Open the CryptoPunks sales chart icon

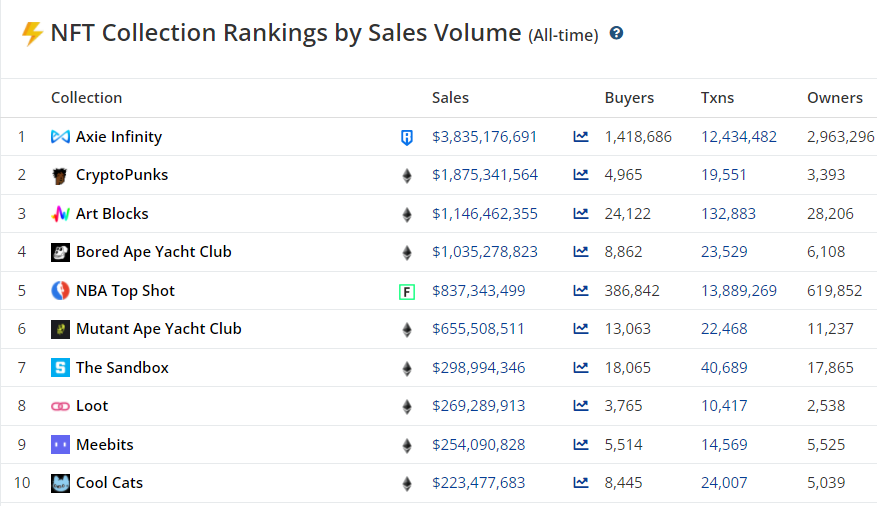click(x=581, y=175)
